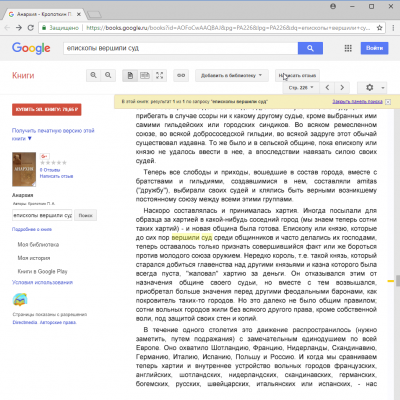
Task: Go to previous page arrow
Action: [x=327, y=88]
